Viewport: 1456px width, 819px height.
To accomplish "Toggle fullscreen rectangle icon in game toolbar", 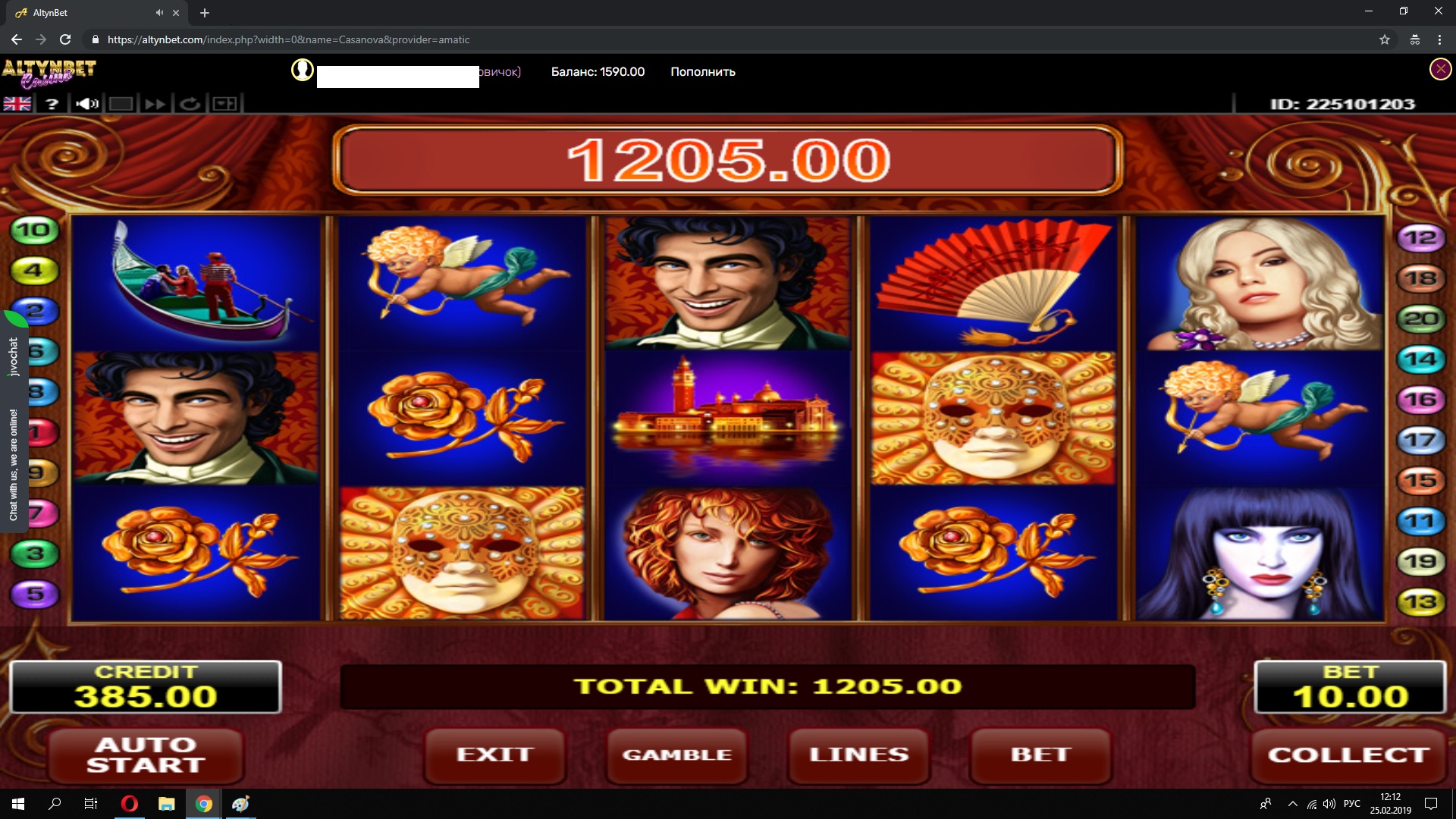I will [x=121, y=104].
